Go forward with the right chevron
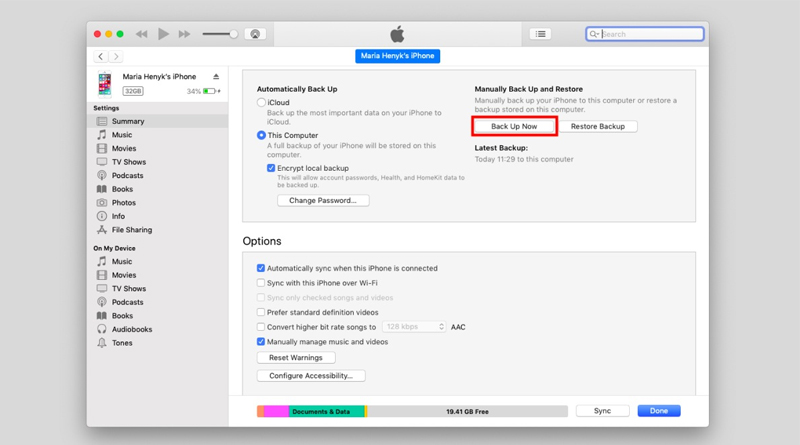The image size is (800, 445). click(116, 56)
